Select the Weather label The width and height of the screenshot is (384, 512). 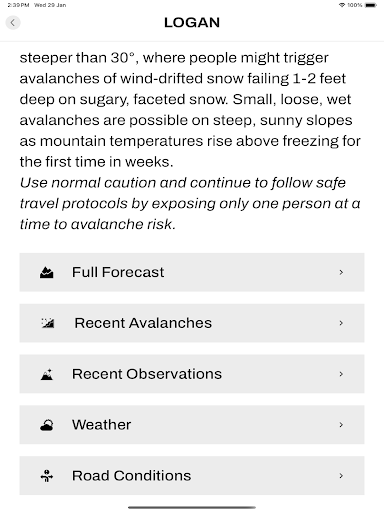tap(102, 425)
